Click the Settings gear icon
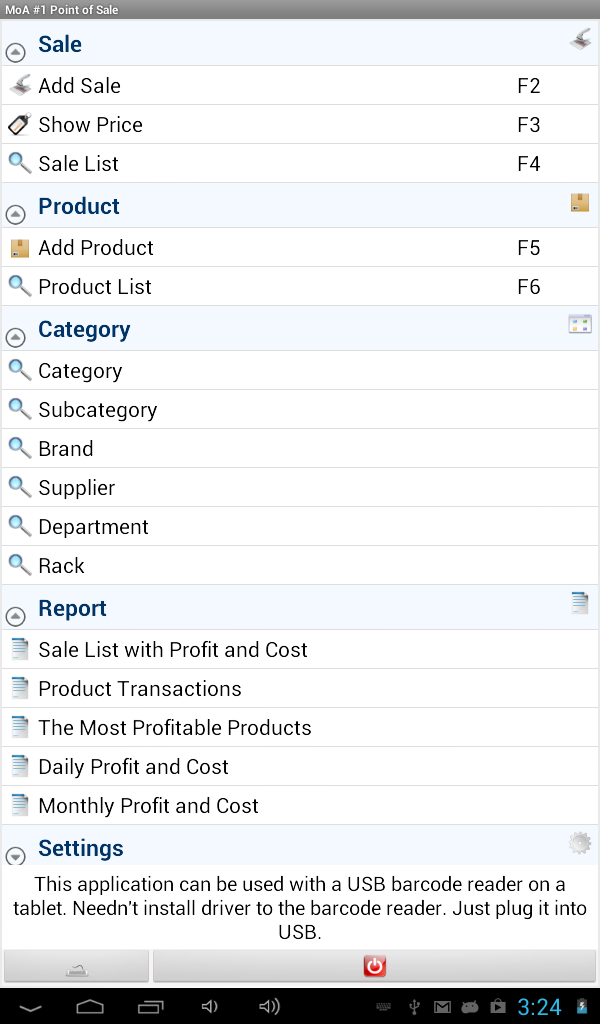Screen dimensions: 600x1024 [580, 843]
